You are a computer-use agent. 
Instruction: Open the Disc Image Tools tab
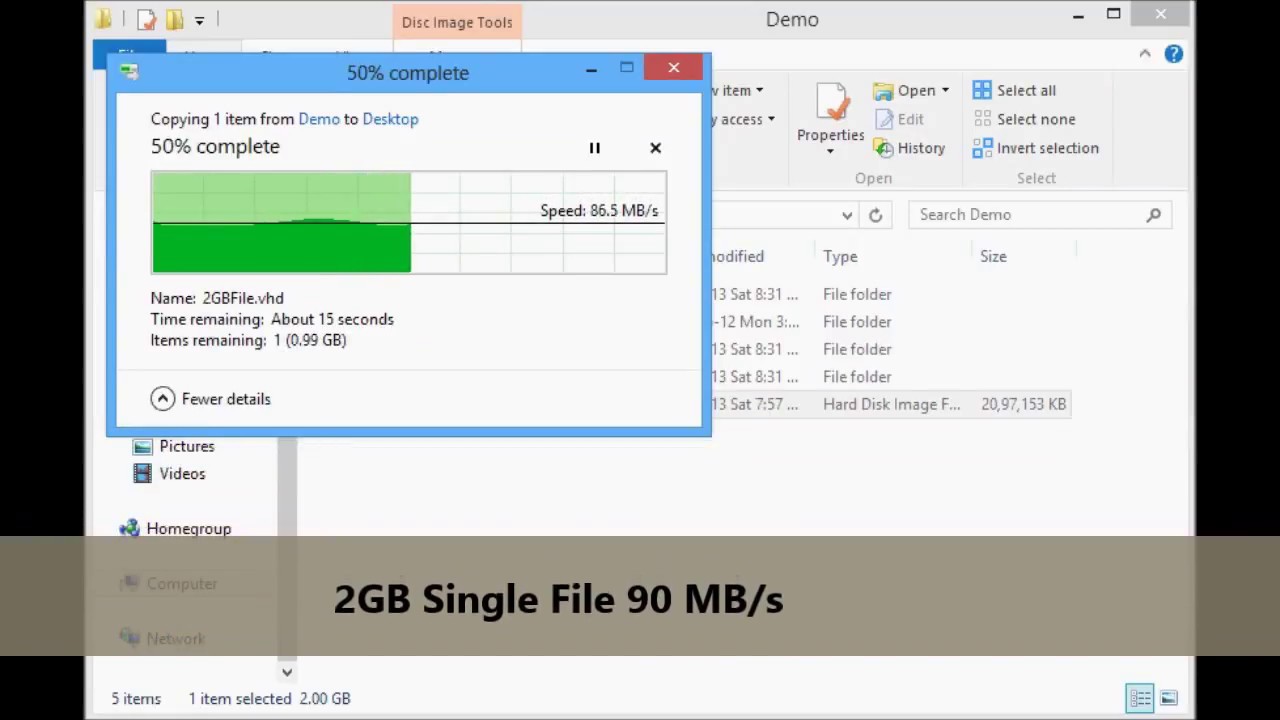point(457,22)
